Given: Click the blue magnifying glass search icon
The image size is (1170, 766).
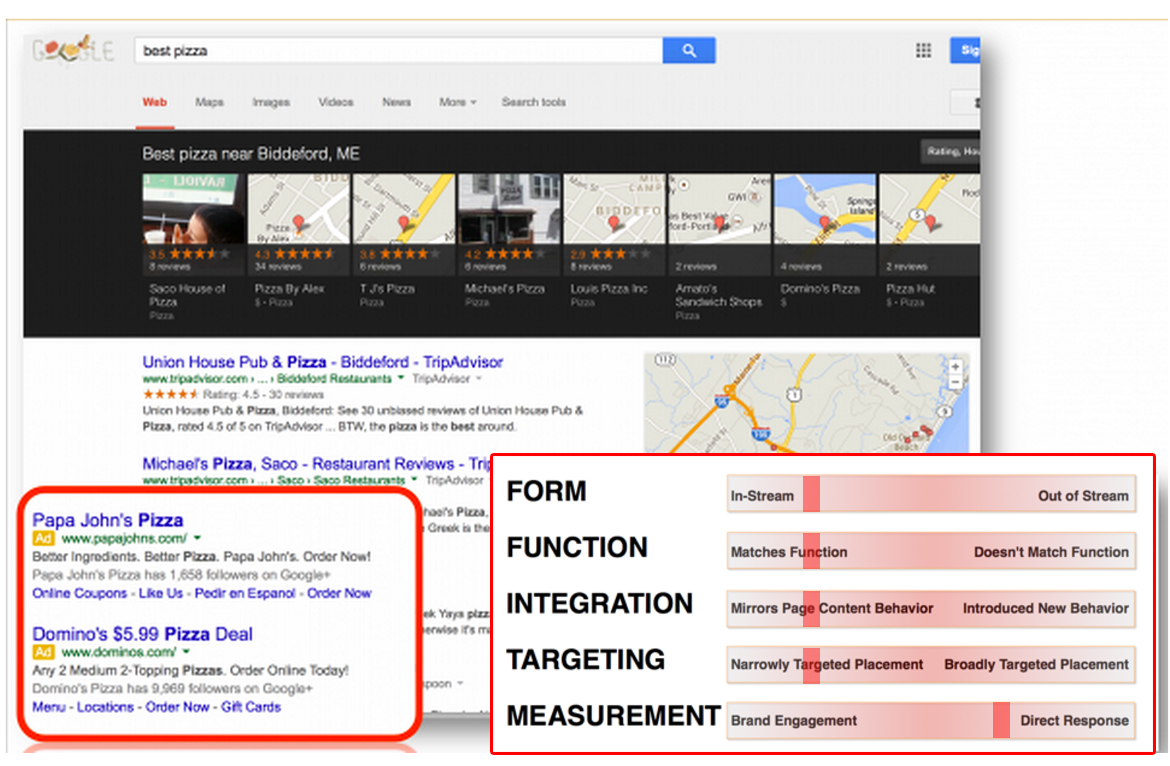Looking at the screenshot, I should (688, 49).
